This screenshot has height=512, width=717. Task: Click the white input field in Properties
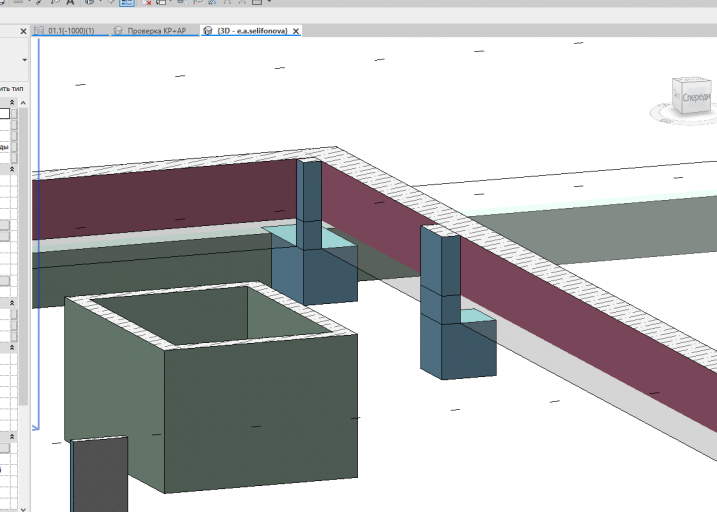coord(5,113)
